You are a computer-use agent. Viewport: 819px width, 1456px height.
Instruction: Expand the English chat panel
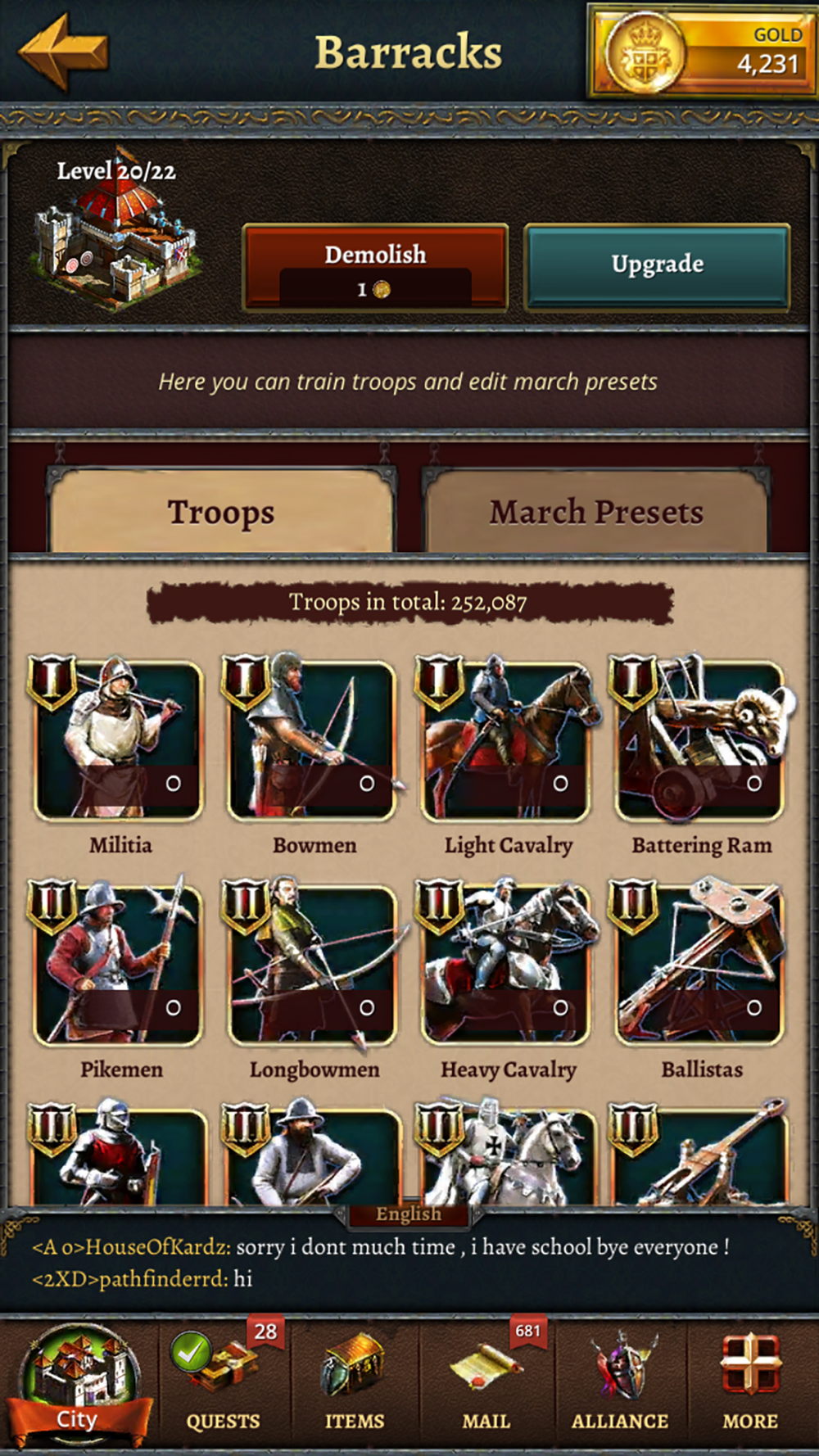click(409, 1214)
